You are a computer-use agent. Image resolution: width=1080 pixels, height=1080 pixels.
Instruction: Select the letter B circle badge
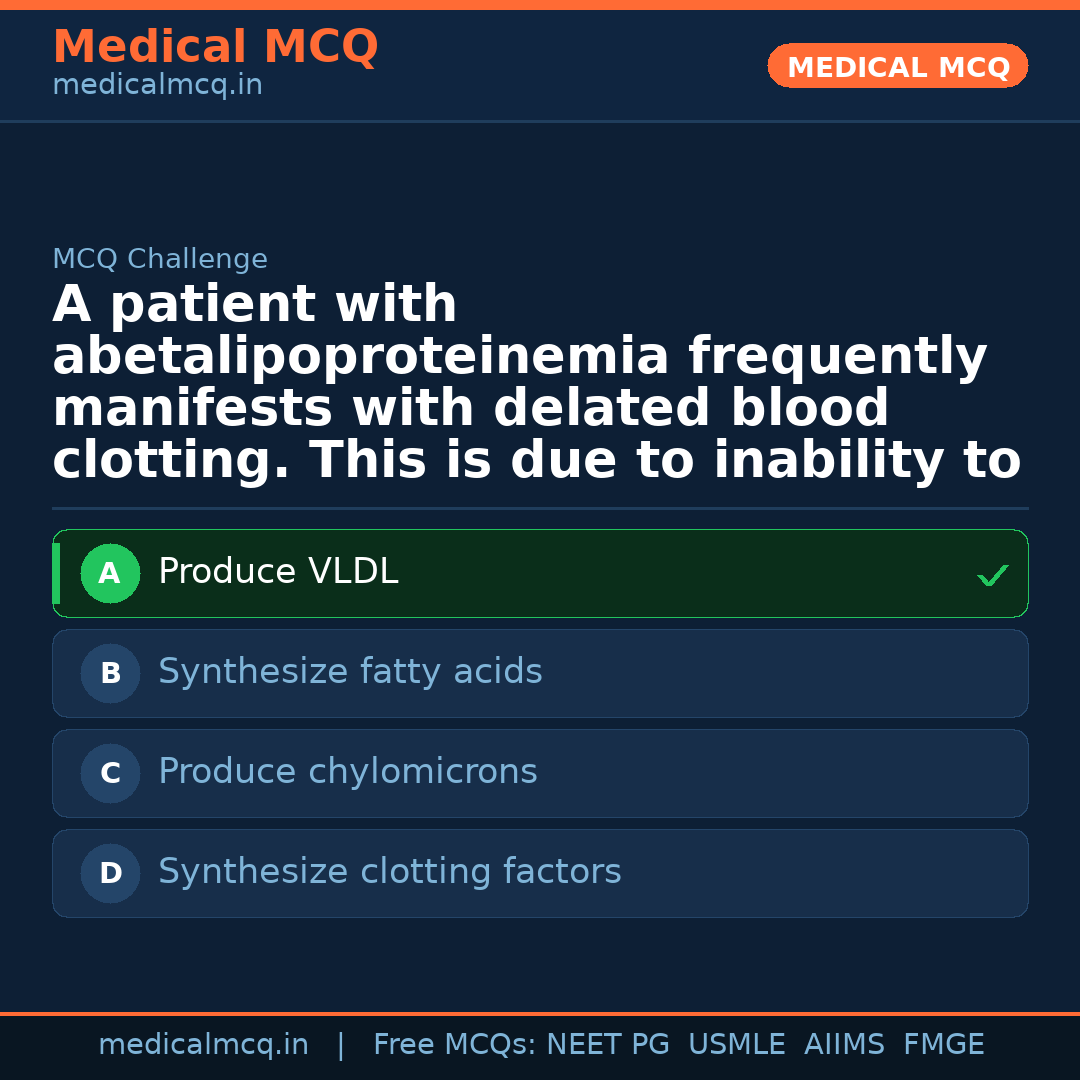pos(110,674)
